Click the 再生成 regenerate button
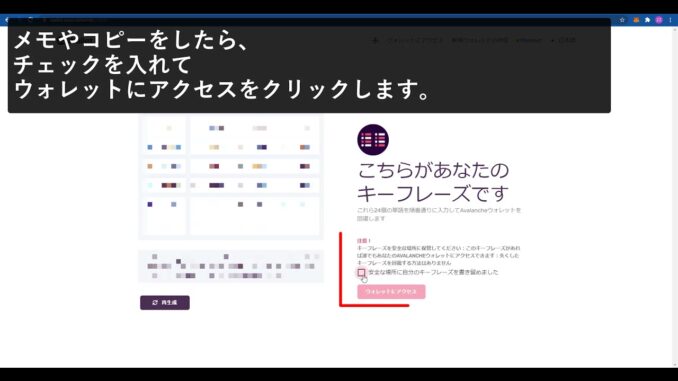This screenshot has width=678, height=381. point(165,302)
